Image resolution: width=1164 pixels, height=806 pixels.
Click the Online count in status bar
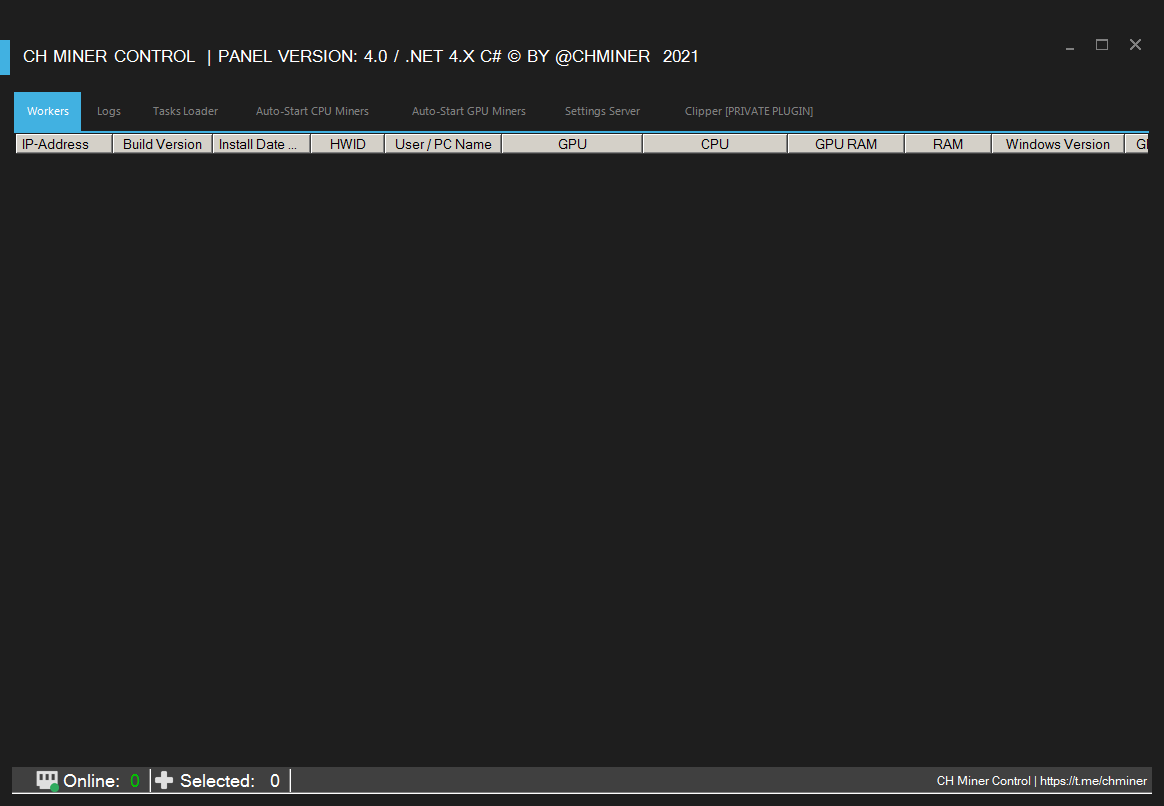coord(134,780)
